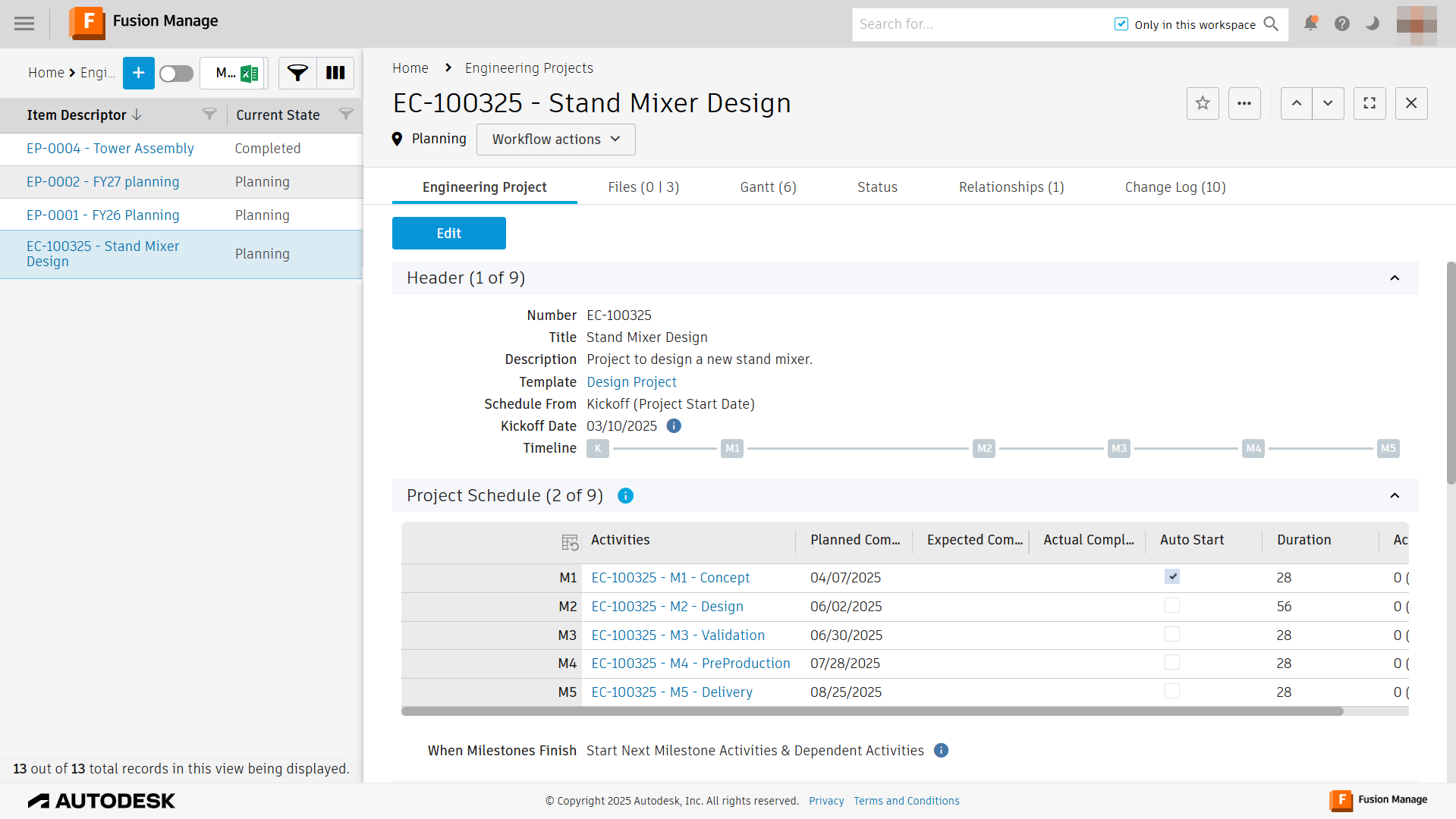Open the Workflow actions dropdown

pos(556,140)
